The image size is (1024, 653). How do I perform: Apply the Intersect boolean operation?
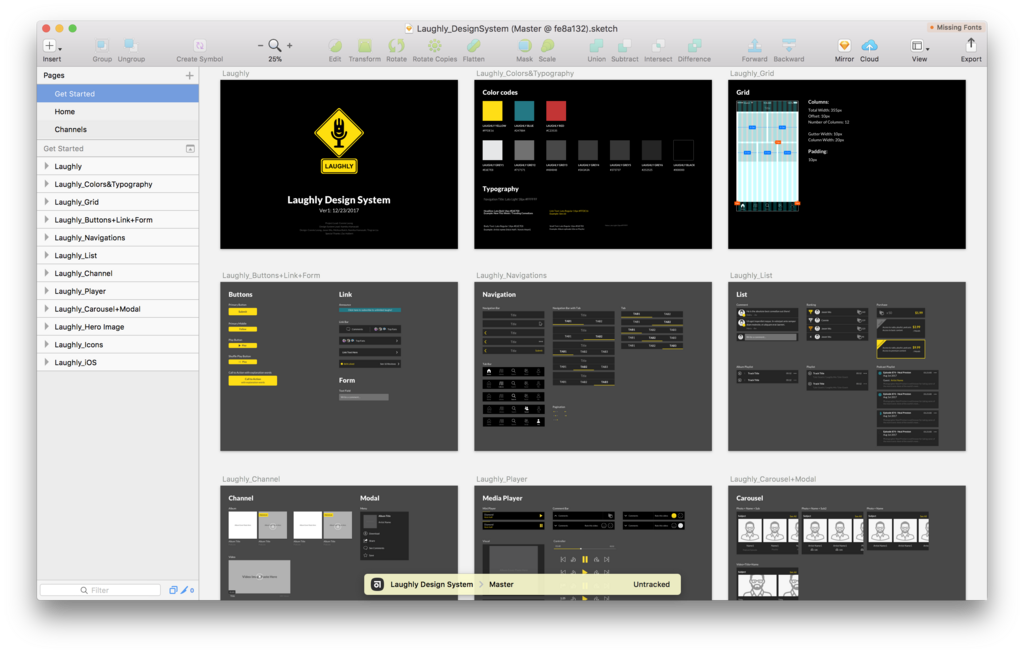pyautogui.click(x=658, y=45)
